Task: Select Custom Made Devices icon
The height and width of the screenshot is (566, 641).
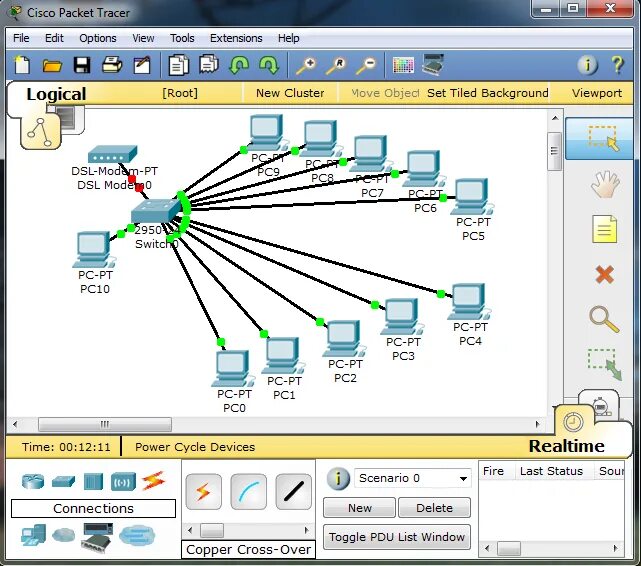Action: [97, 537]
